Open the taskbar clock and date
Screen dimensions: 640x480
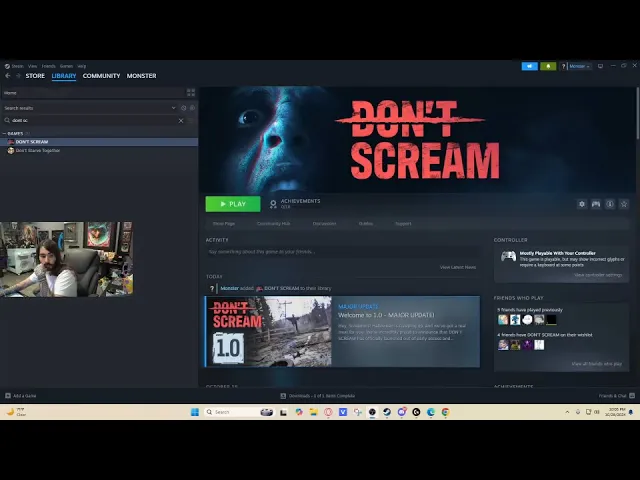pyautogui.click(x=615, y=412)
